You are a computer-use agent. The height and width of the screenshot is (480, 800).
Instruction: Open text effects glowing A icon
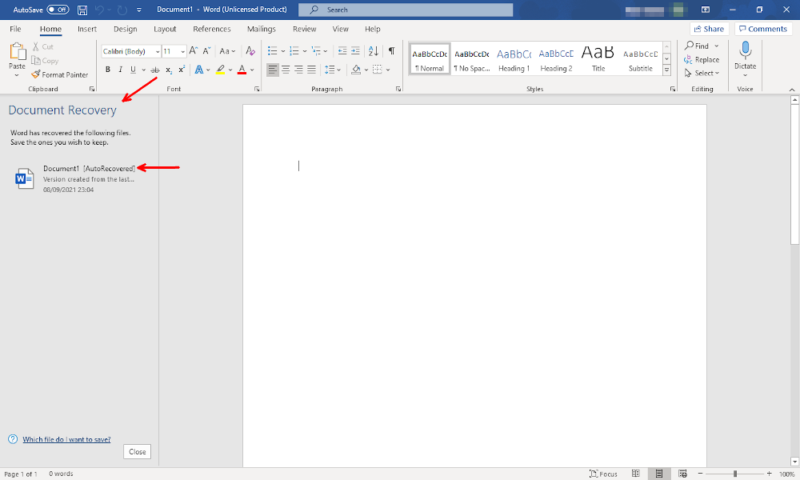click(199, 70)
